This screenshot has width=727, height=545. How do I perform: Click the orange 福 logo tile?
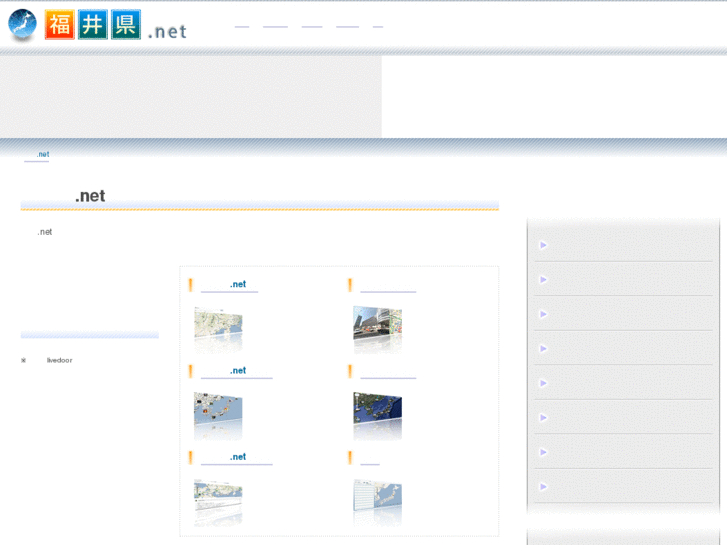coord(60,25)
